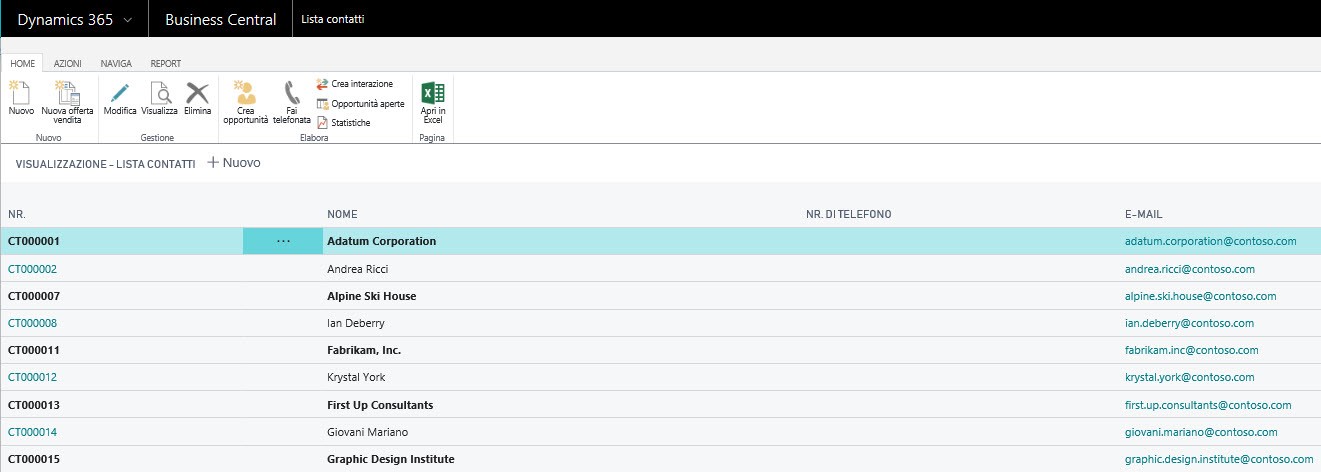Open Statistiche from ribbon
The width and height of the screenshot is (1321, 472).
[x=343, y=122]
